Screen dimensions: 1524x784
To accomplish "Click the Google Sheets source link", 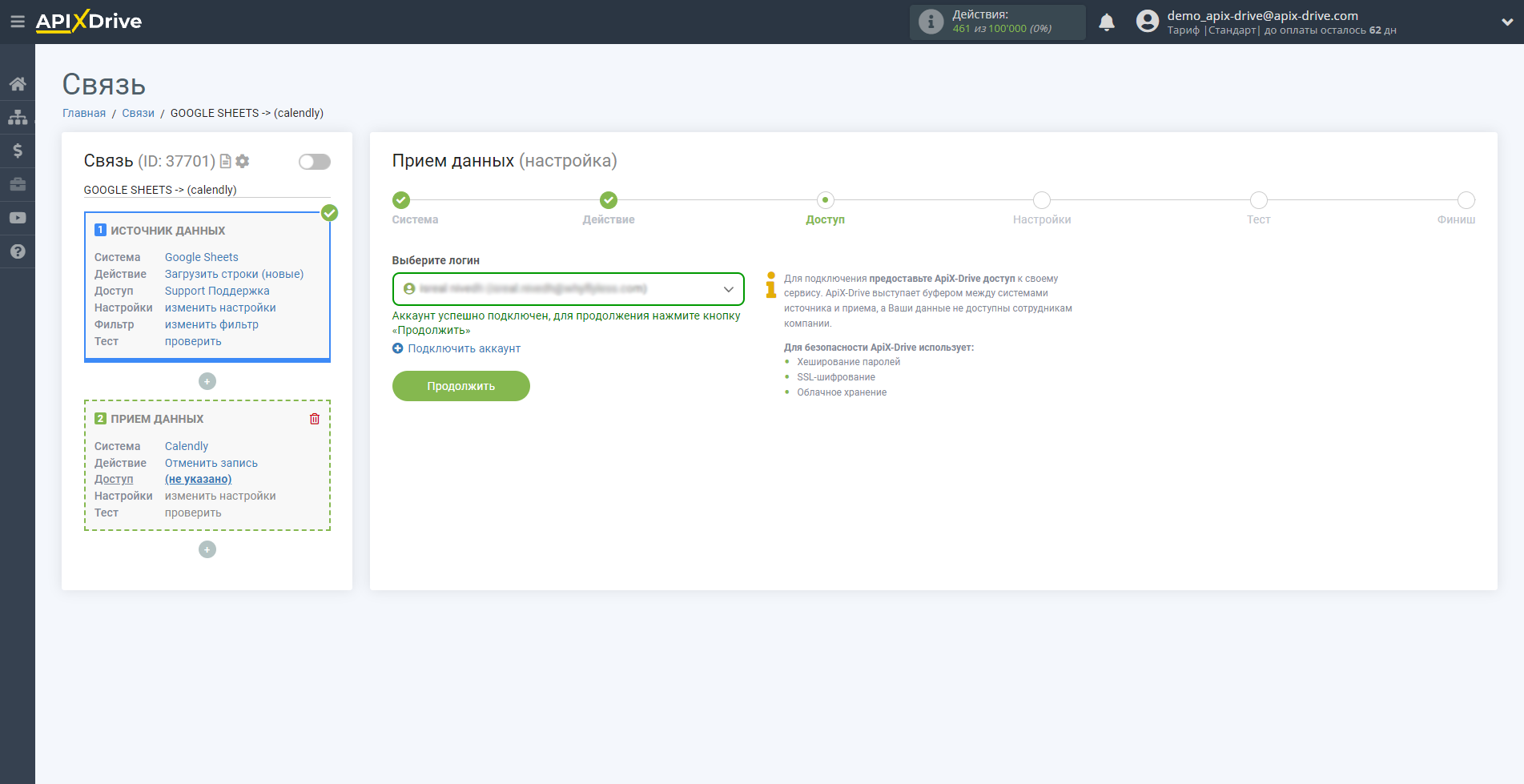I will 202,257.
